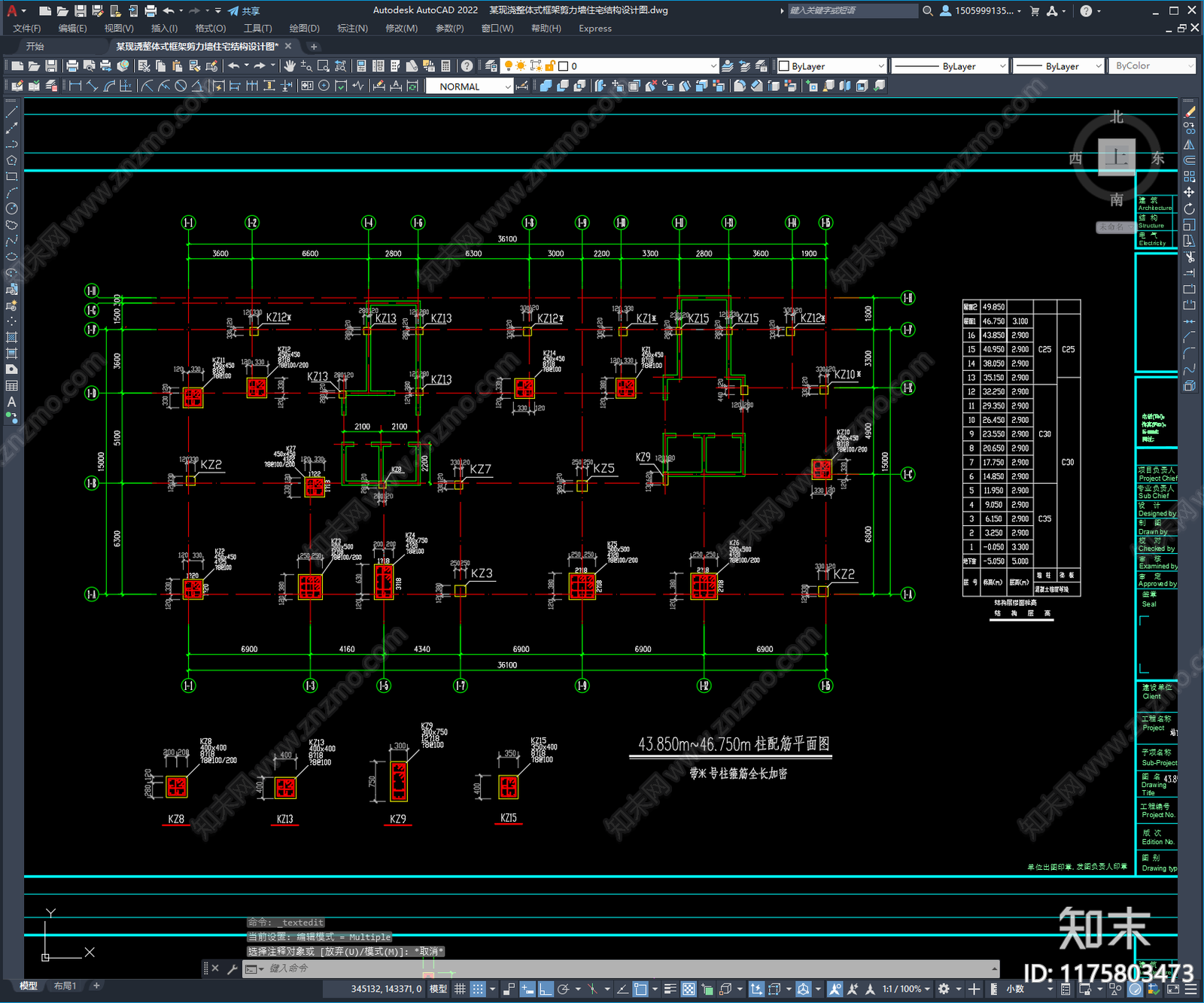Image resolution: width=1204 pixels, height=1003 pixels.
Task: Open the ByLayer lineweight dropdown
Action: click(1058, 66)
